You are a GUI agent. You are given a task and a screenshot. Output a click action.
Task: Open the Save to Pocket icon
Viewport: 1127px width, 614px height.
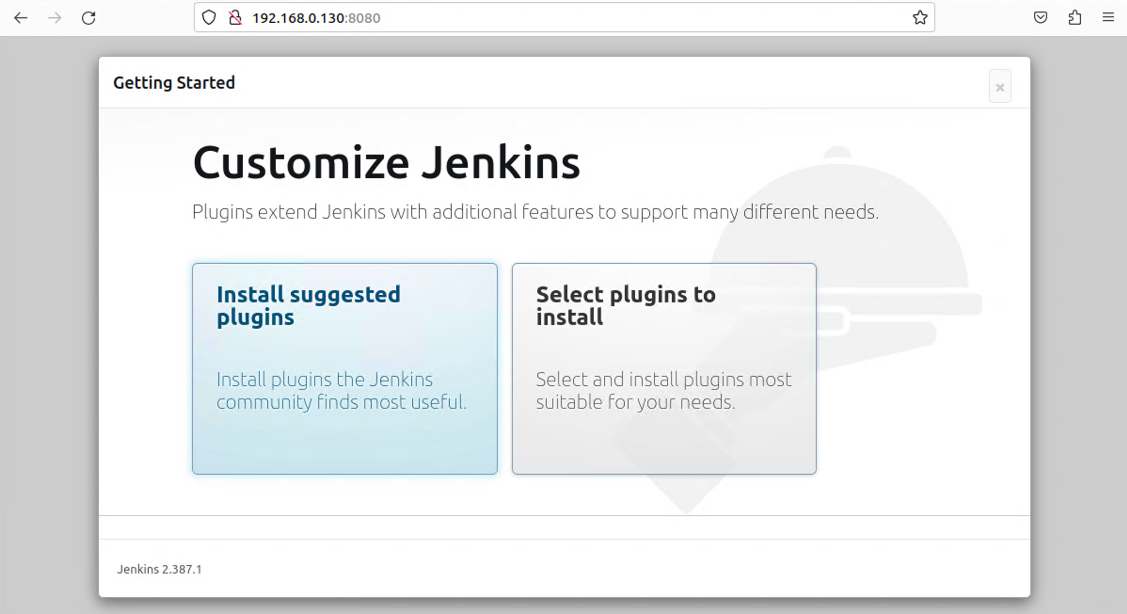pyautogui.click(x=1040, y=18)
